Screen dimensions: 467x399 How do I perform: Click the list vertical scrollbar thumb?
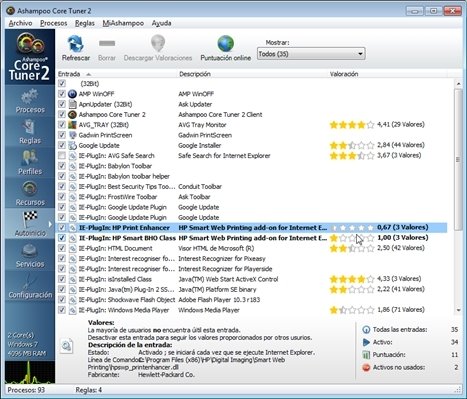[x=458, y=159]
